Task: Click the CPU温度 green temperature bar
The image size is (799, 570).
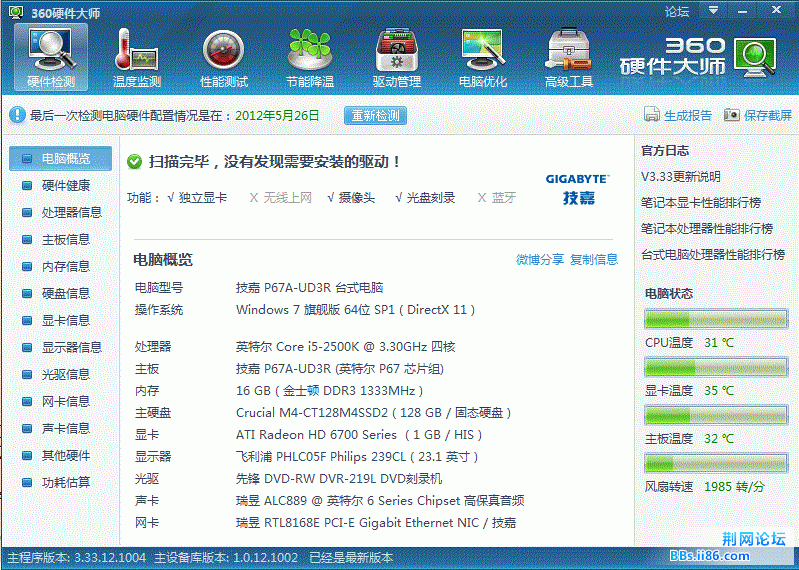Action: coord(715,320)
